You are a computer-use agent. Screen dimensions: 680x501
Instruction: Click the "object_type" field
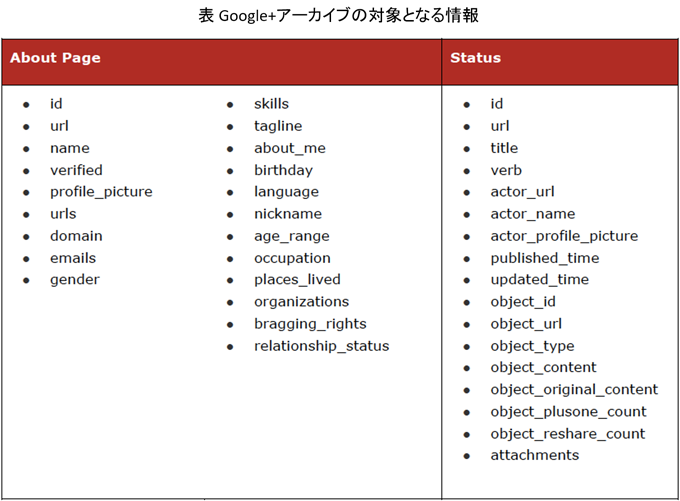point(532,346)
